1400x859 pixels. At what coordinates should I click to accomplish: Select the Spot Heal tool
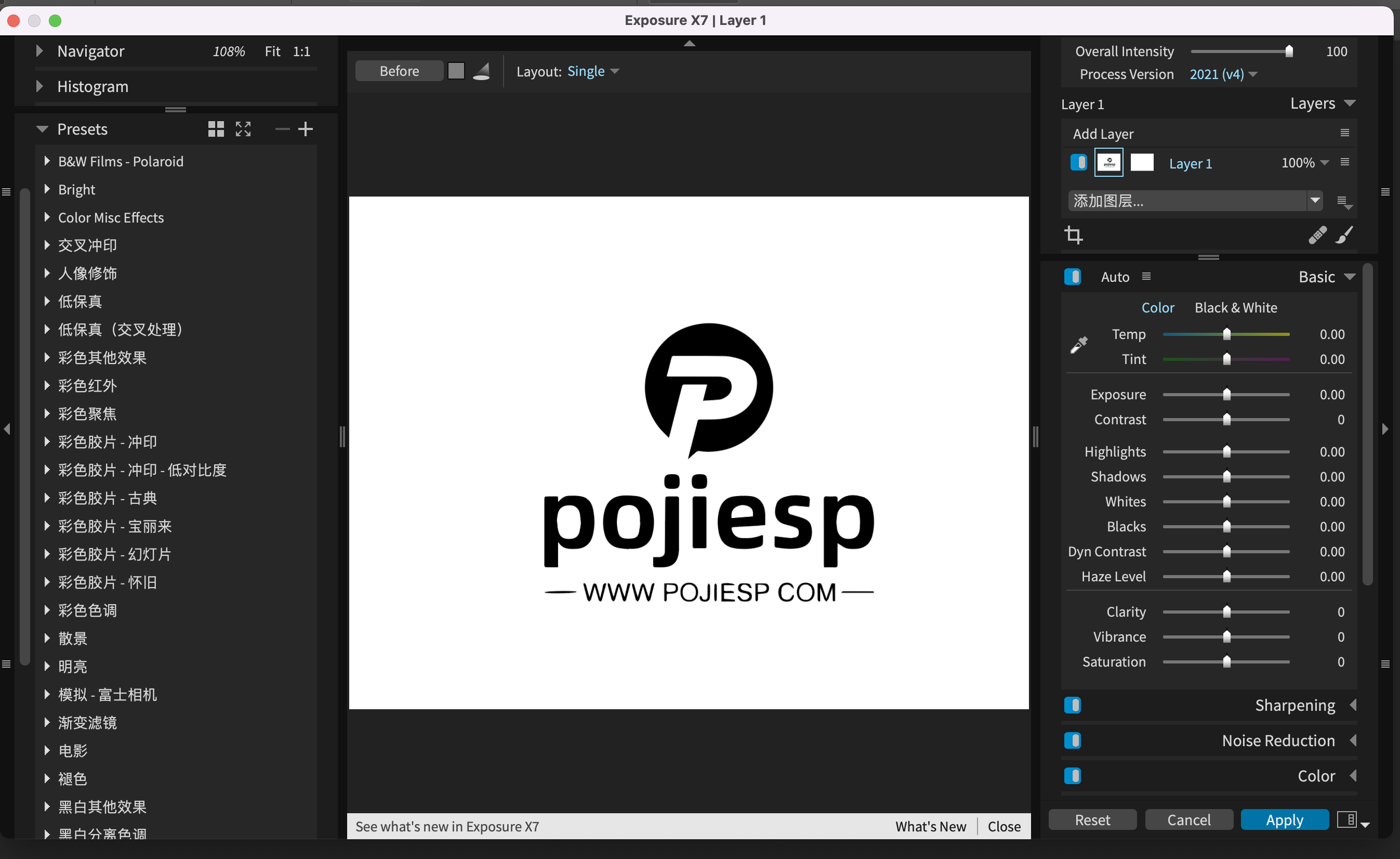[1317, 235]
